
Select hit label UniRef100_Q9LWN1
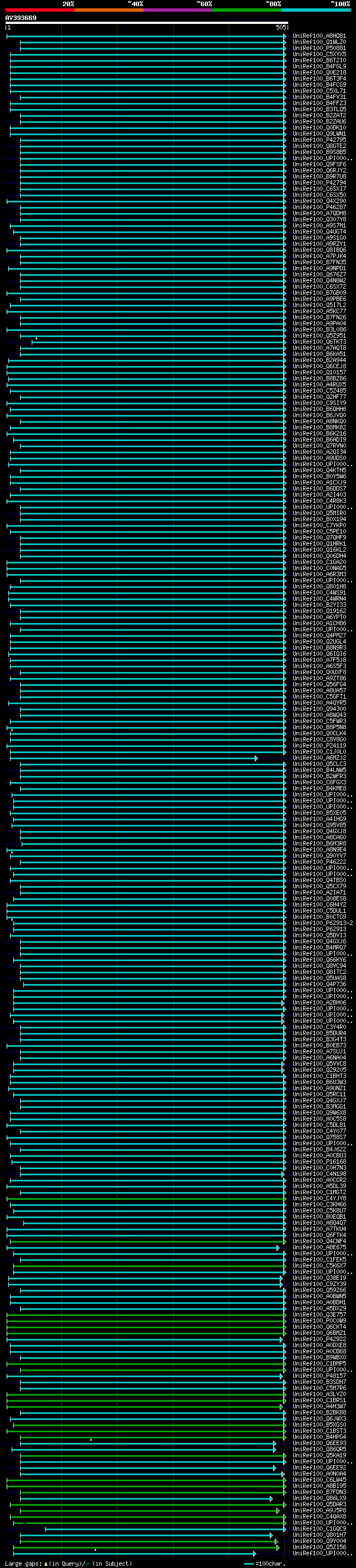[319, 134]
